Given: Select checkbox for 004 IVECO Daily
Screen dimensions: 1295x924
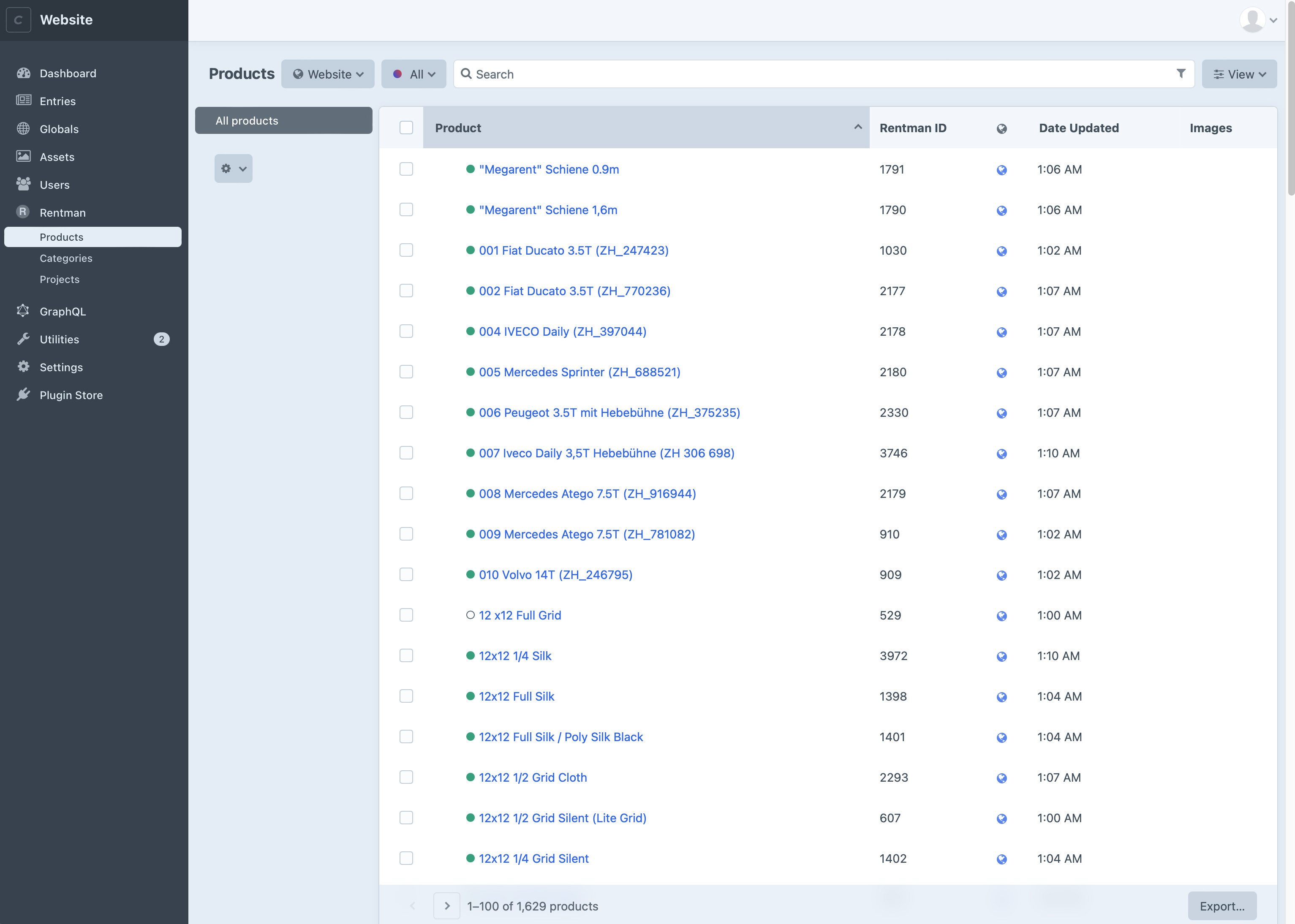Looking at the screenshot, I should click(406, 331).
